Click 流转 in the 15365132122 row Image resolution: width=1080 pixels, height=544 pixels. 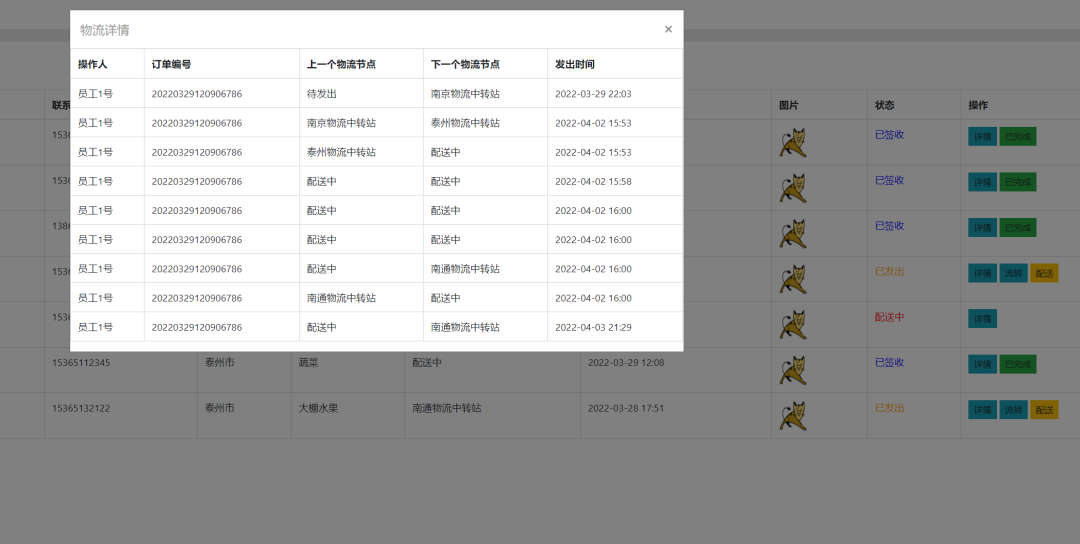click(1013, 410)
